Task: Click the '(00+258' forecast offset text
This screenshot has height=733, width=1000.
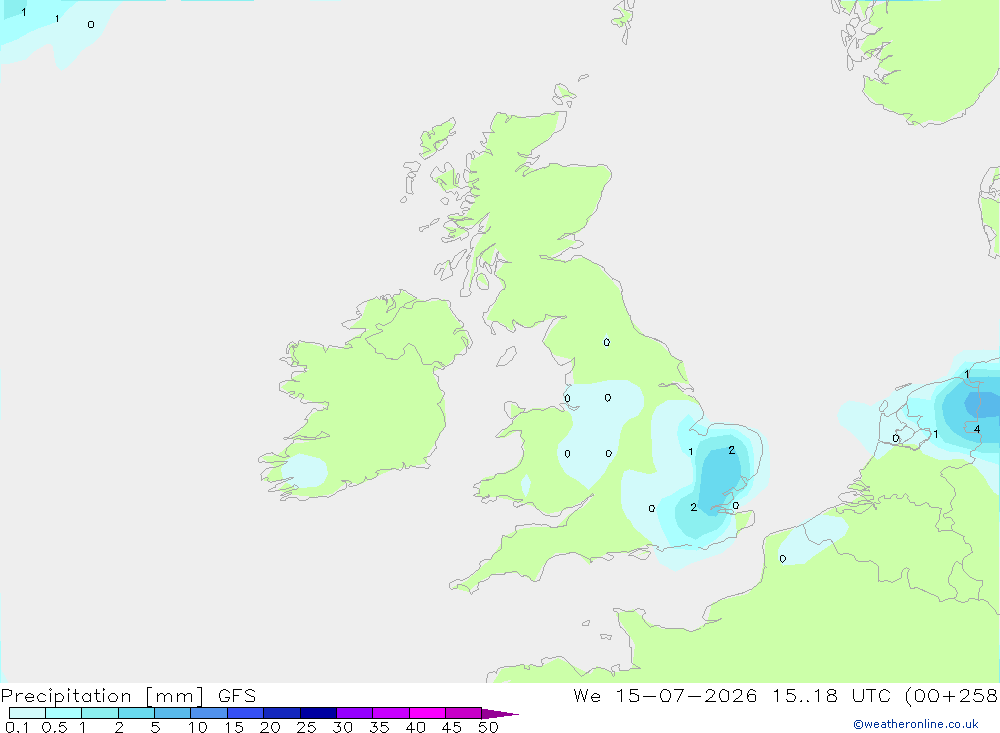Action: [x=951, y=696]
